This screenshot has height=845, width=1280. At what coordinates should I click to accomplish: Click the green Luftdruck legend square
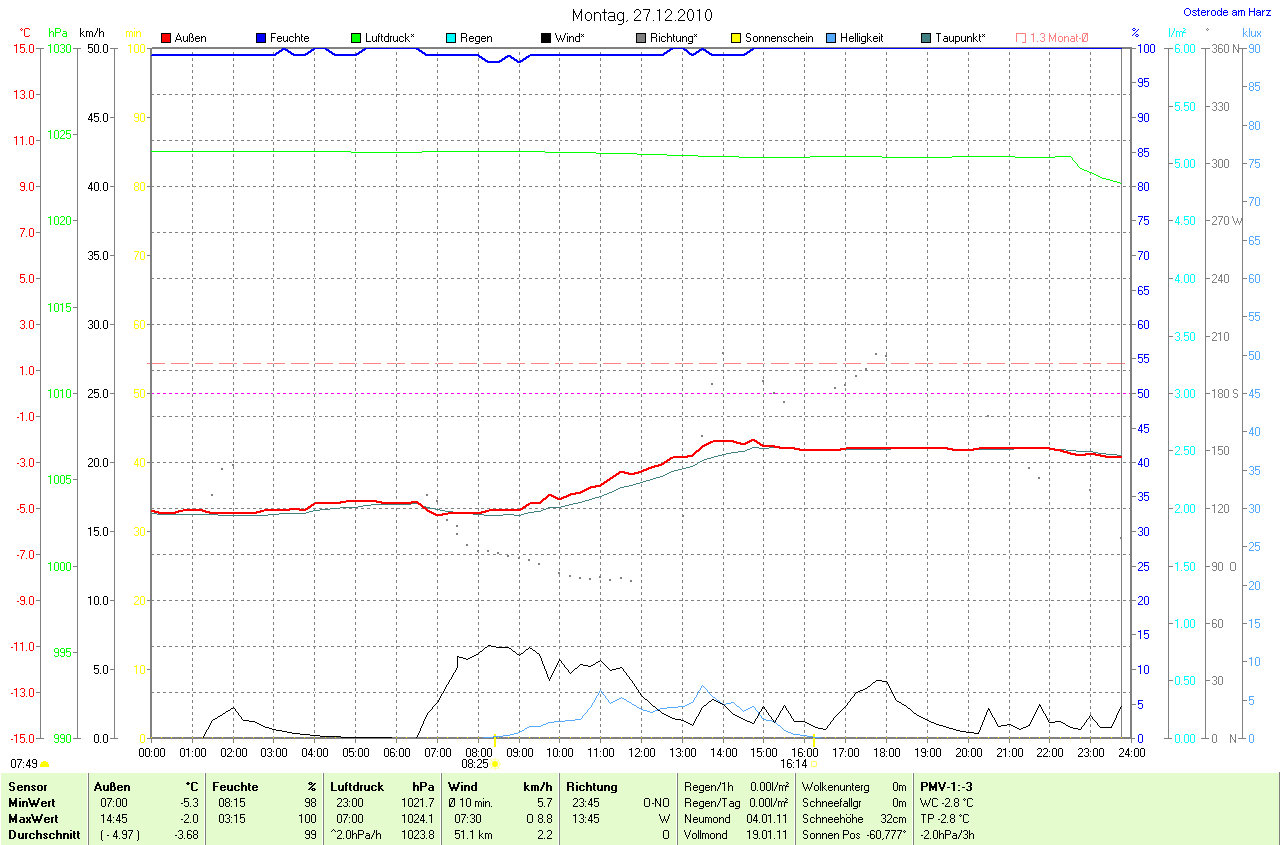pyautogui.click(x=356, y=38)
